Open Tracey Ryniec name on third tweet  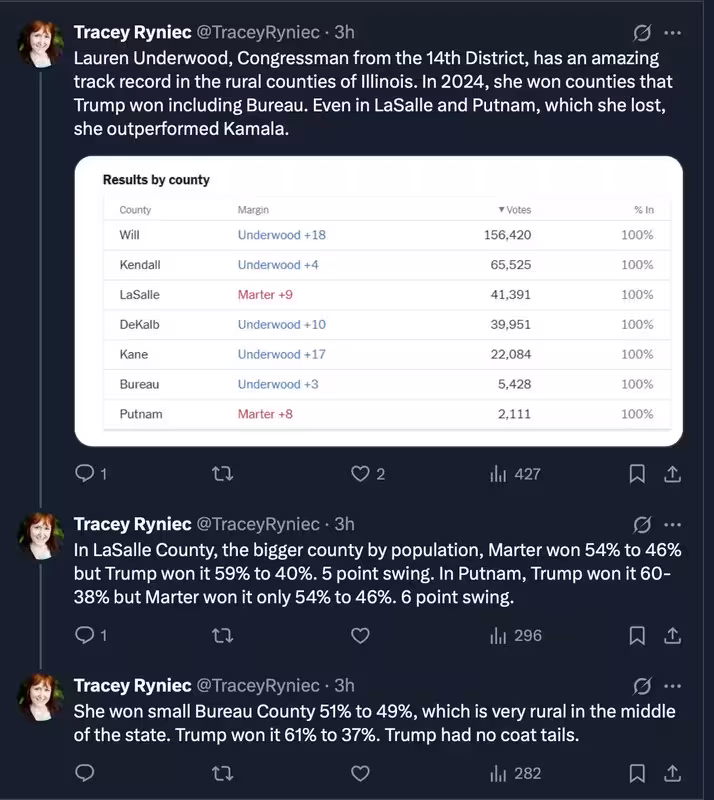(x=133, y=685)
